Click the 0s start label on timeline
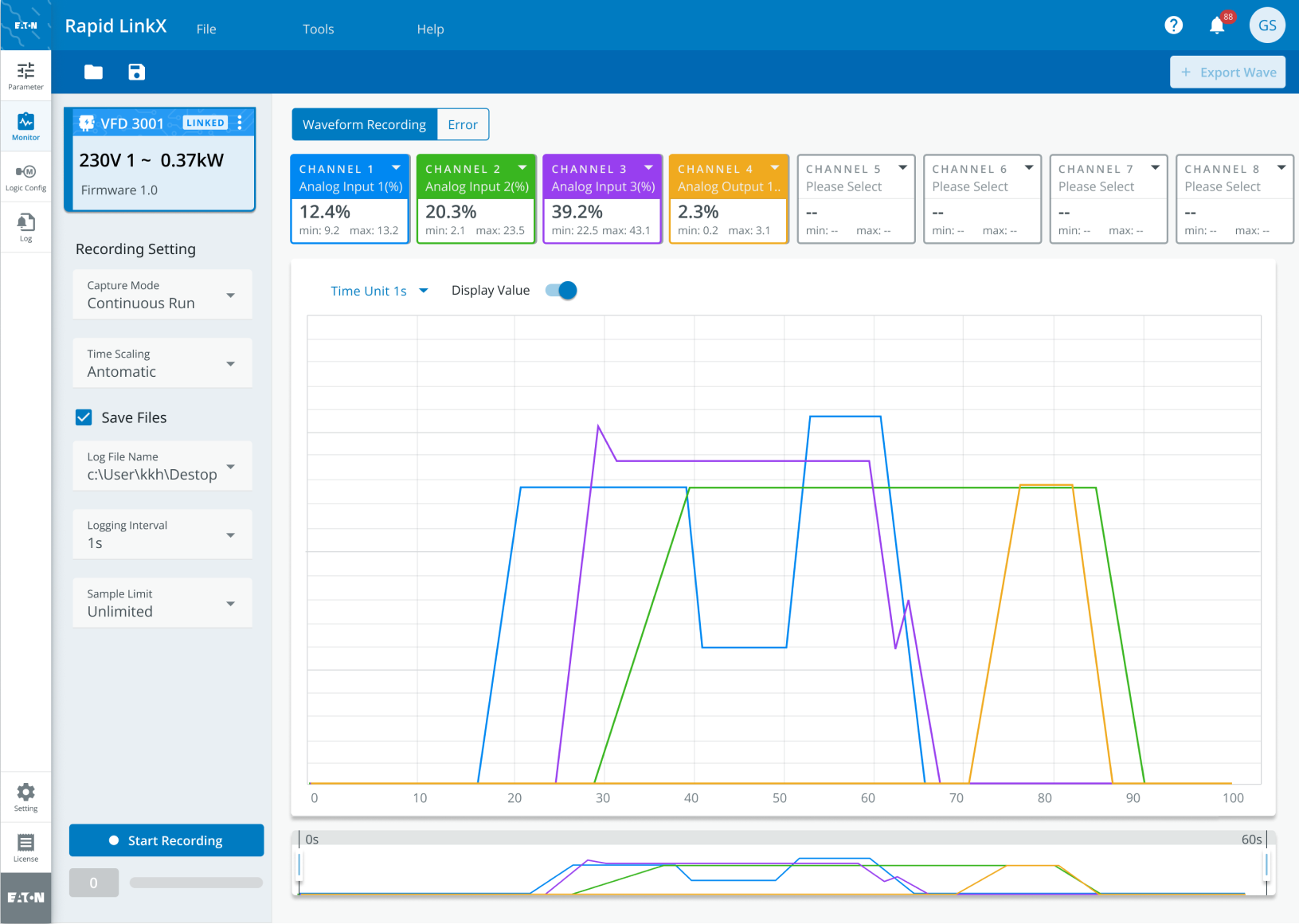 point(312,840)
